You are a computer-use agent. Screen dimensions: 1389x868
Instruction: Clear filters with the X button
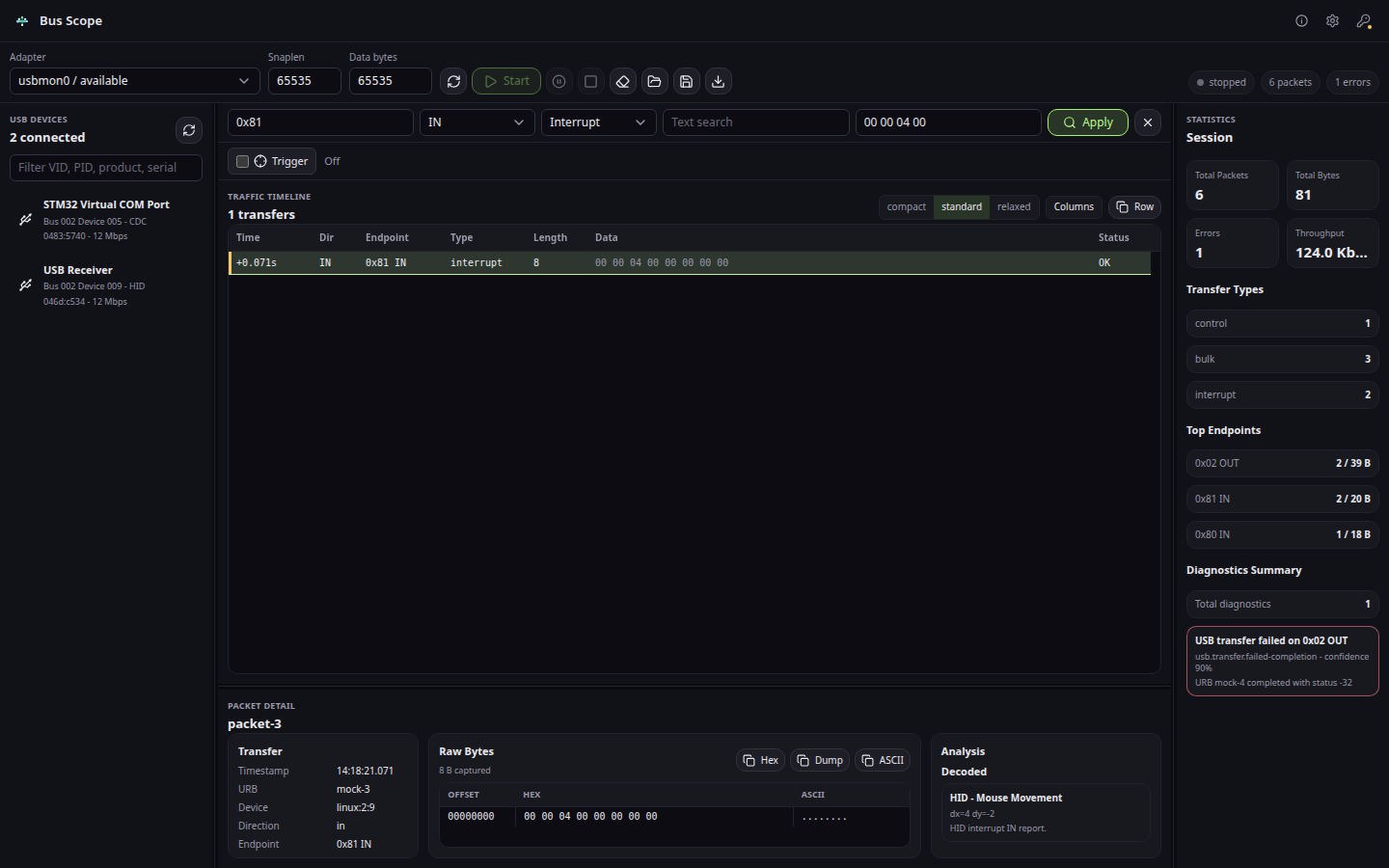click(x=1148, y=122)
